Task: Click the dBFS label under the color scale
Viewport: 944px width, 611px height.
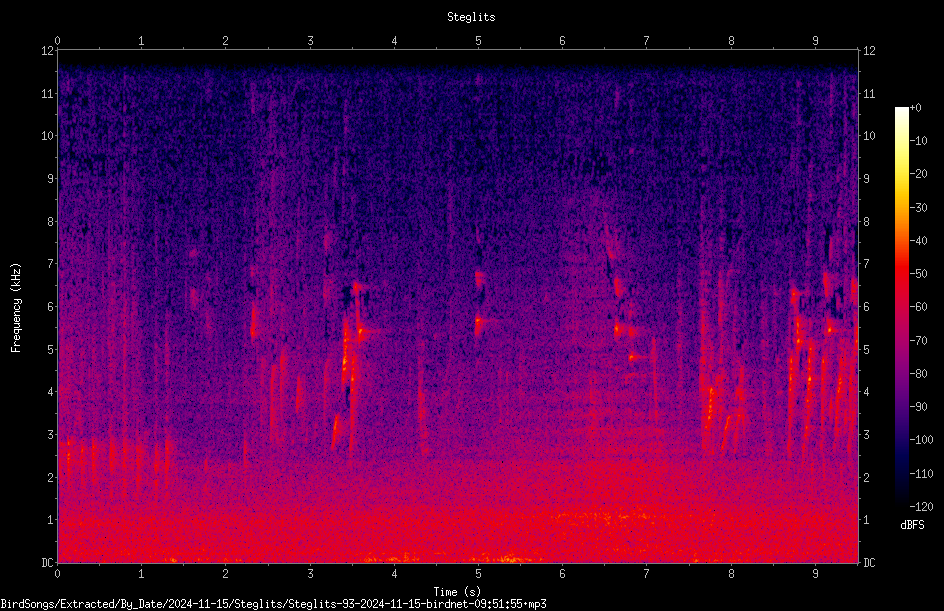Action: point(912,525)
